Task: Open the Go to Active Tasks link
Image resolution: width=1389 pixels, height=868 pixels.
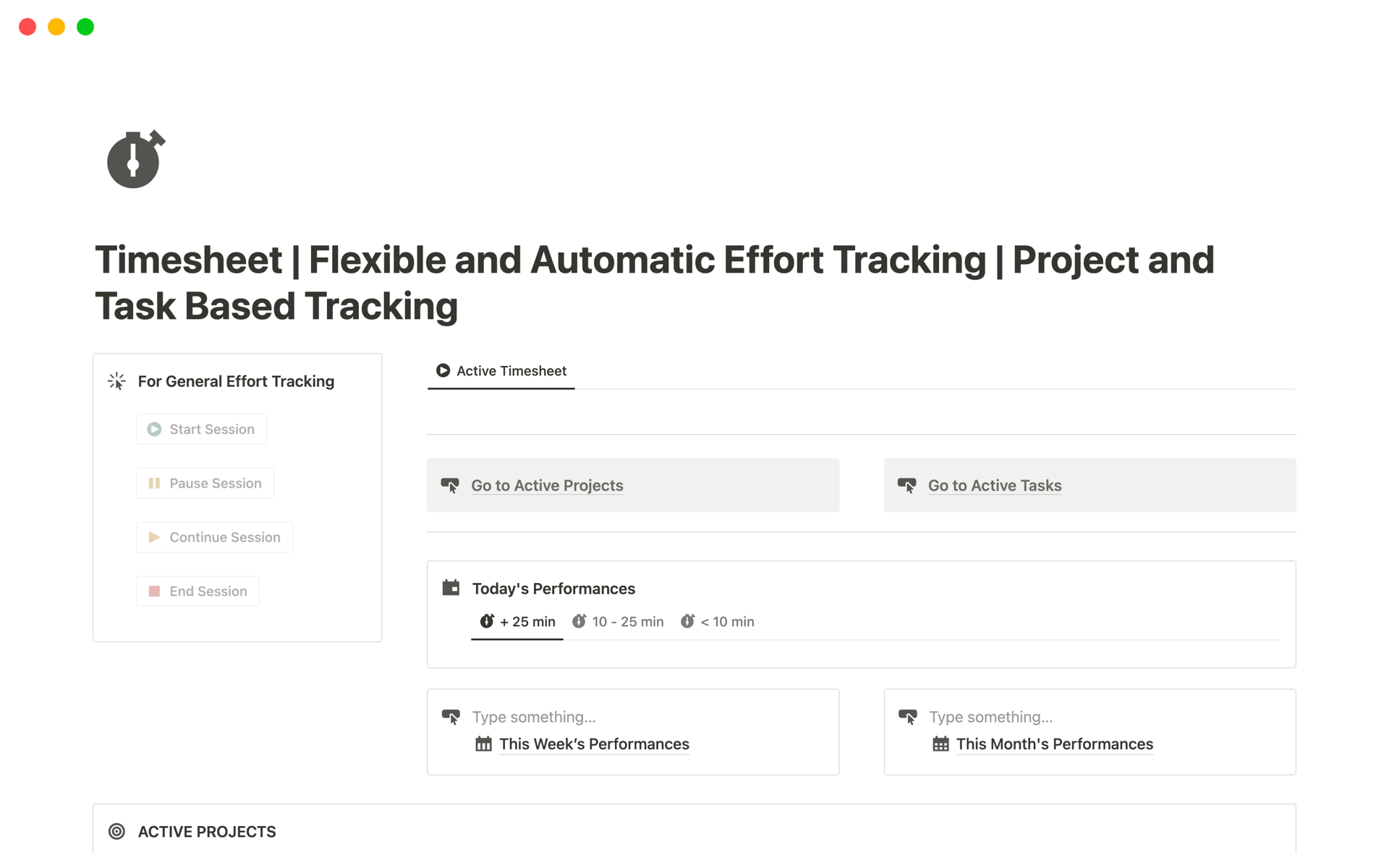Action: (995, 485)
